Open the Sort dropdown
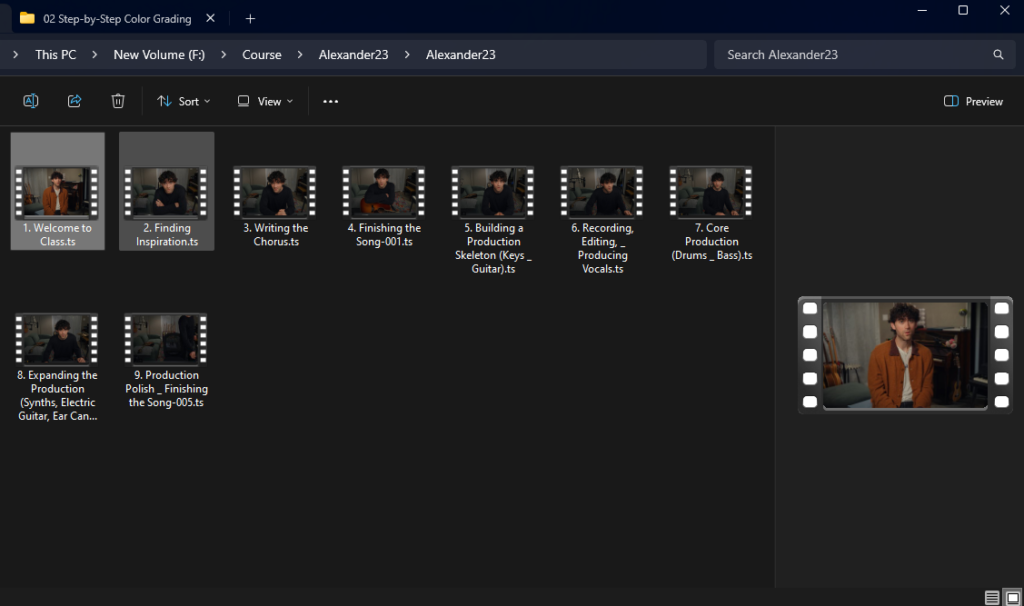 (x=184, y=101)
